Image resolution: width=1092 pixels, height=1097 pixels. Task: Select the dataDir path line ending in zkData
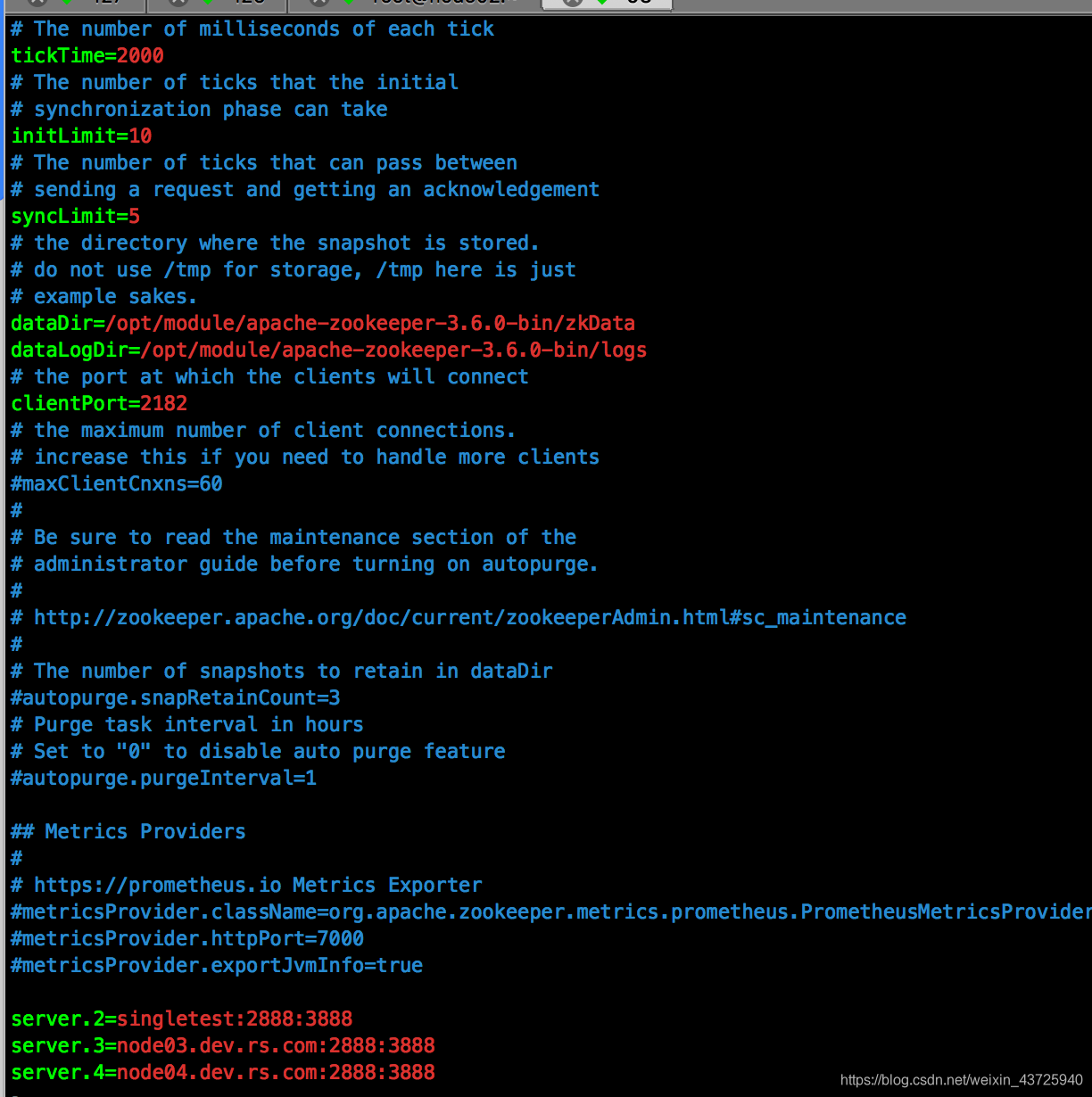pyautogui.click(x=323, y=323)
